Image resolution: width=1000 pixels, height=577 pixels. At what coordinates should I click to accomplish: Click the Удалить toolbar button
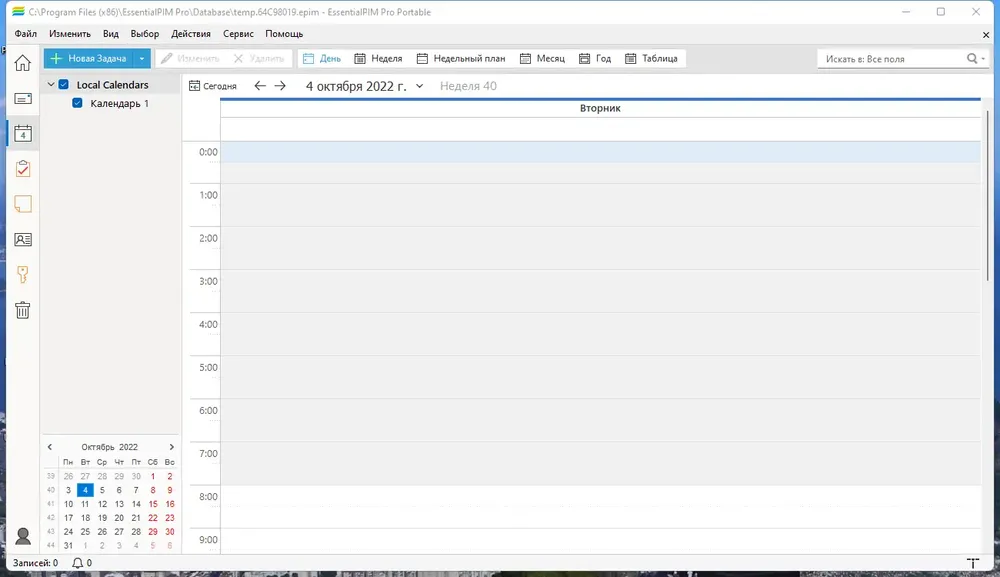259,59
